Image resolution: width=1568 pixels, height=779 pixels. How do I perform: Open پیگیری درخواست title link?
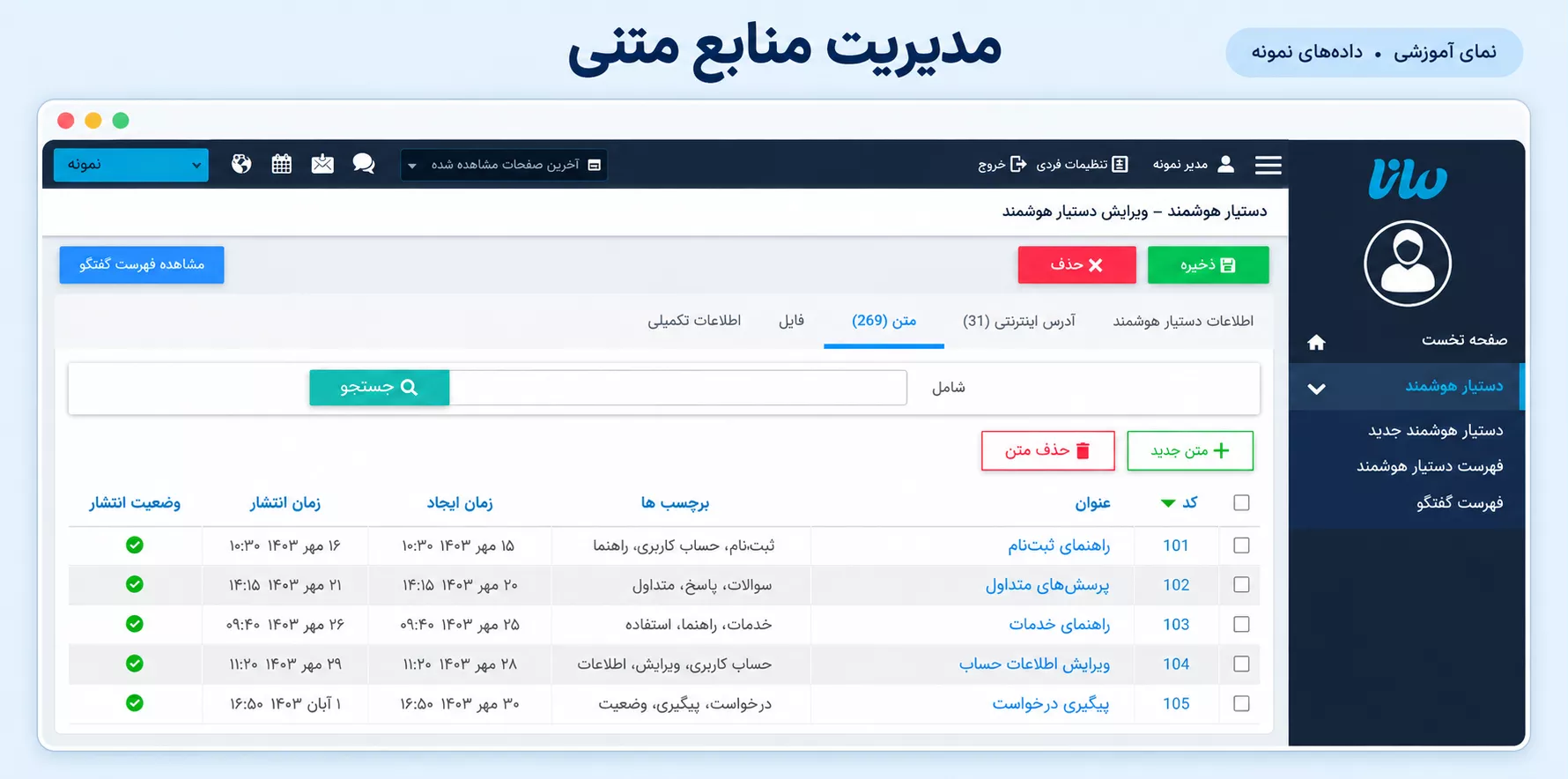[1051, 703]
